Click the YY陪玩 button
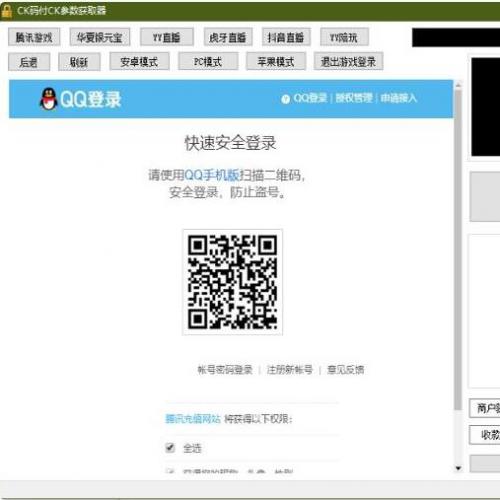This screenshot has height=500, width=500. tap(344, 37)
